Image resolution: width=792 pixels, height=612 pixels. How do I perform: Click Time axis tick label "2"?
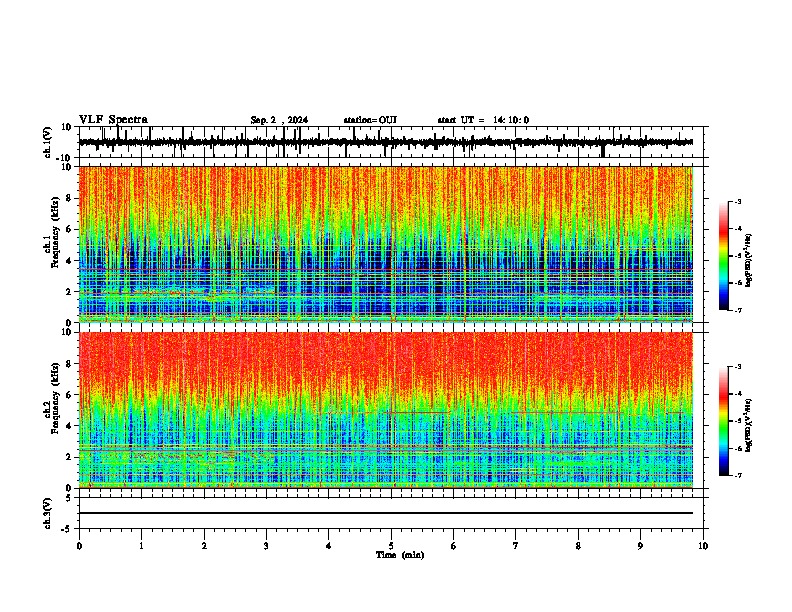pyautogui.click(x=204, y=546)
